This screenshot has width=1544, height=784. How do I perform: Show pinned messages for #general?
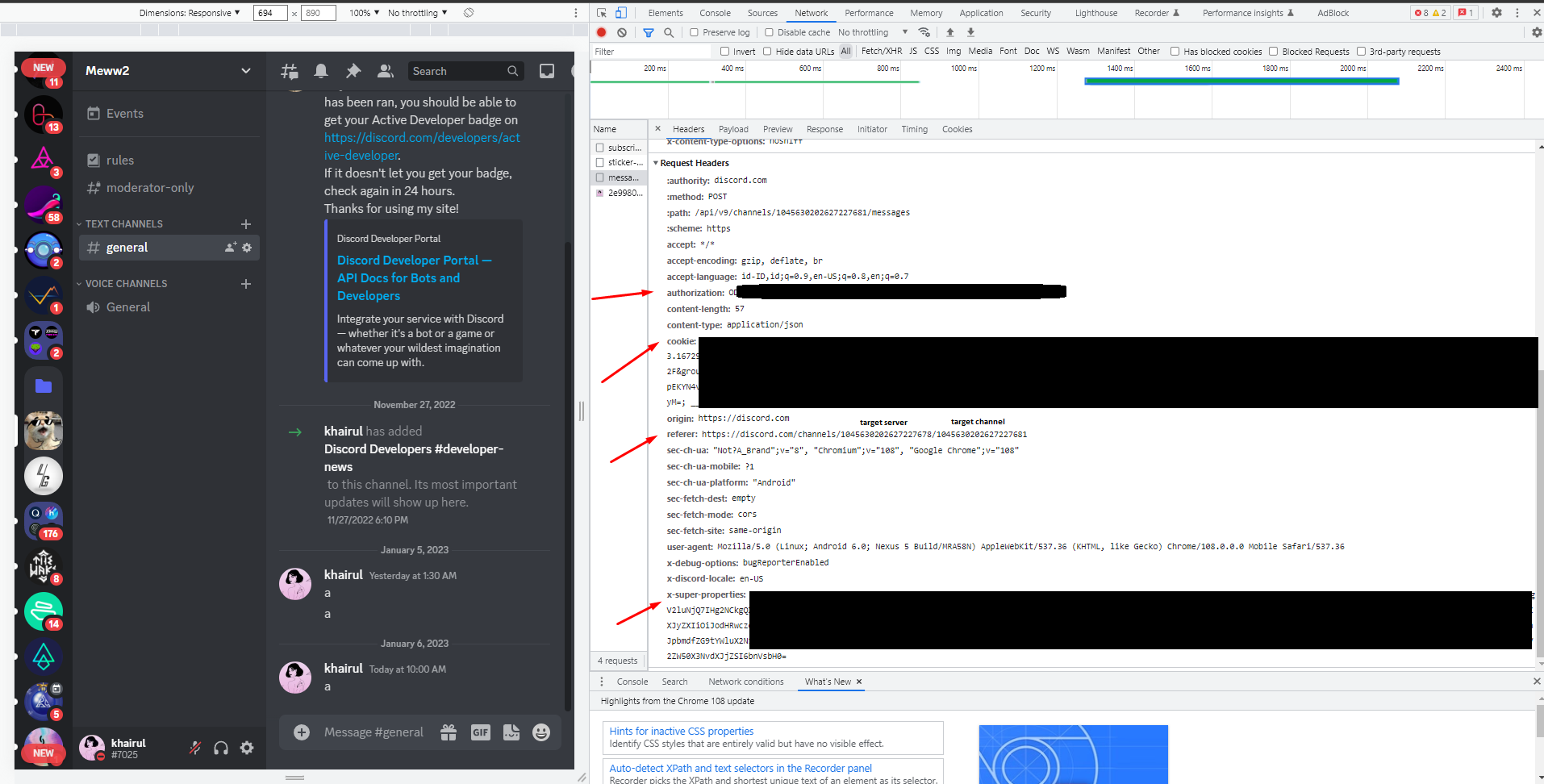353,71
